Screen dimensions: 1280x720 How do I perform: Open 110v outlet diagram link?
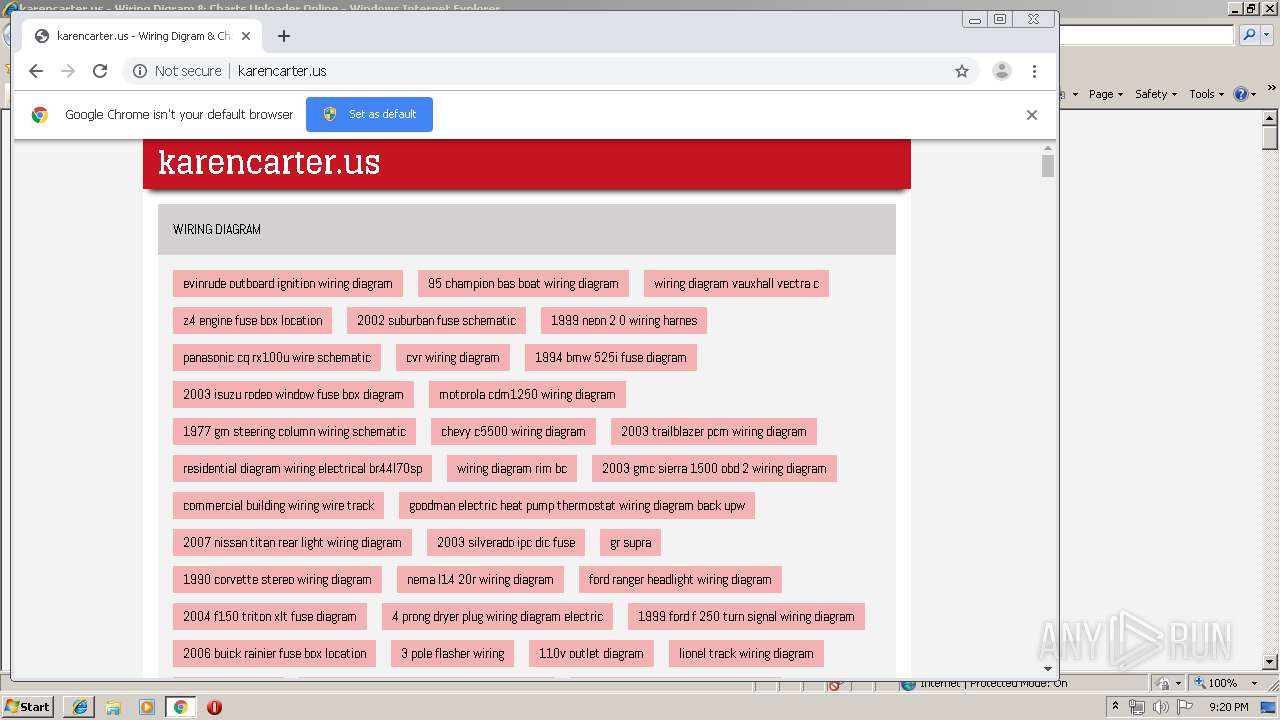click(591, 654)
